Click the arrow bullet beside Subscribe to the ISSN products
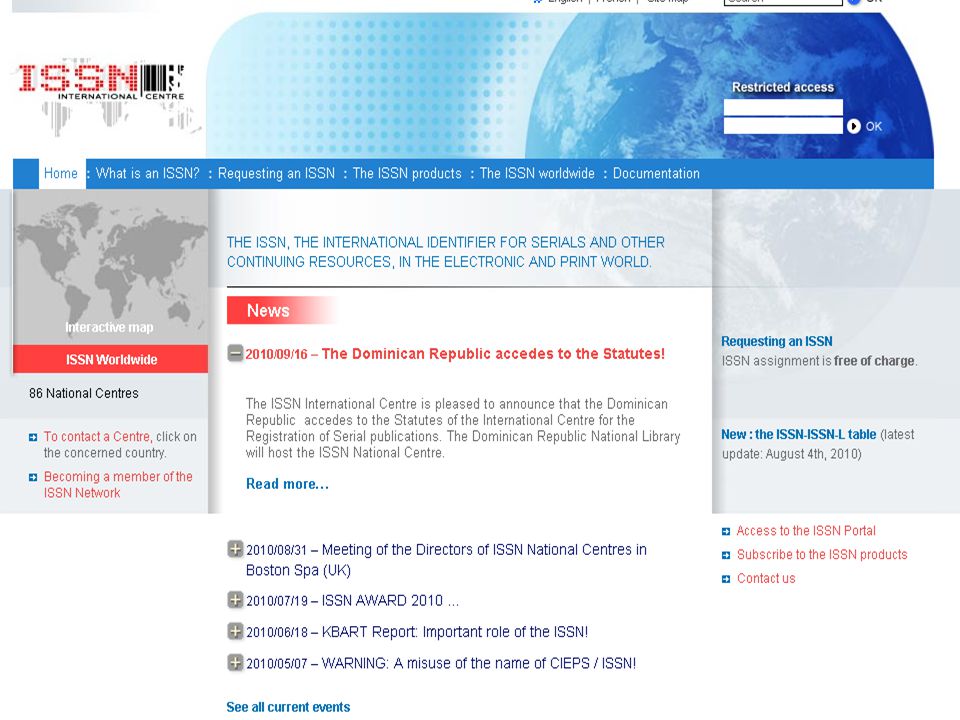 pyautogui.click(x=726, y=555)
